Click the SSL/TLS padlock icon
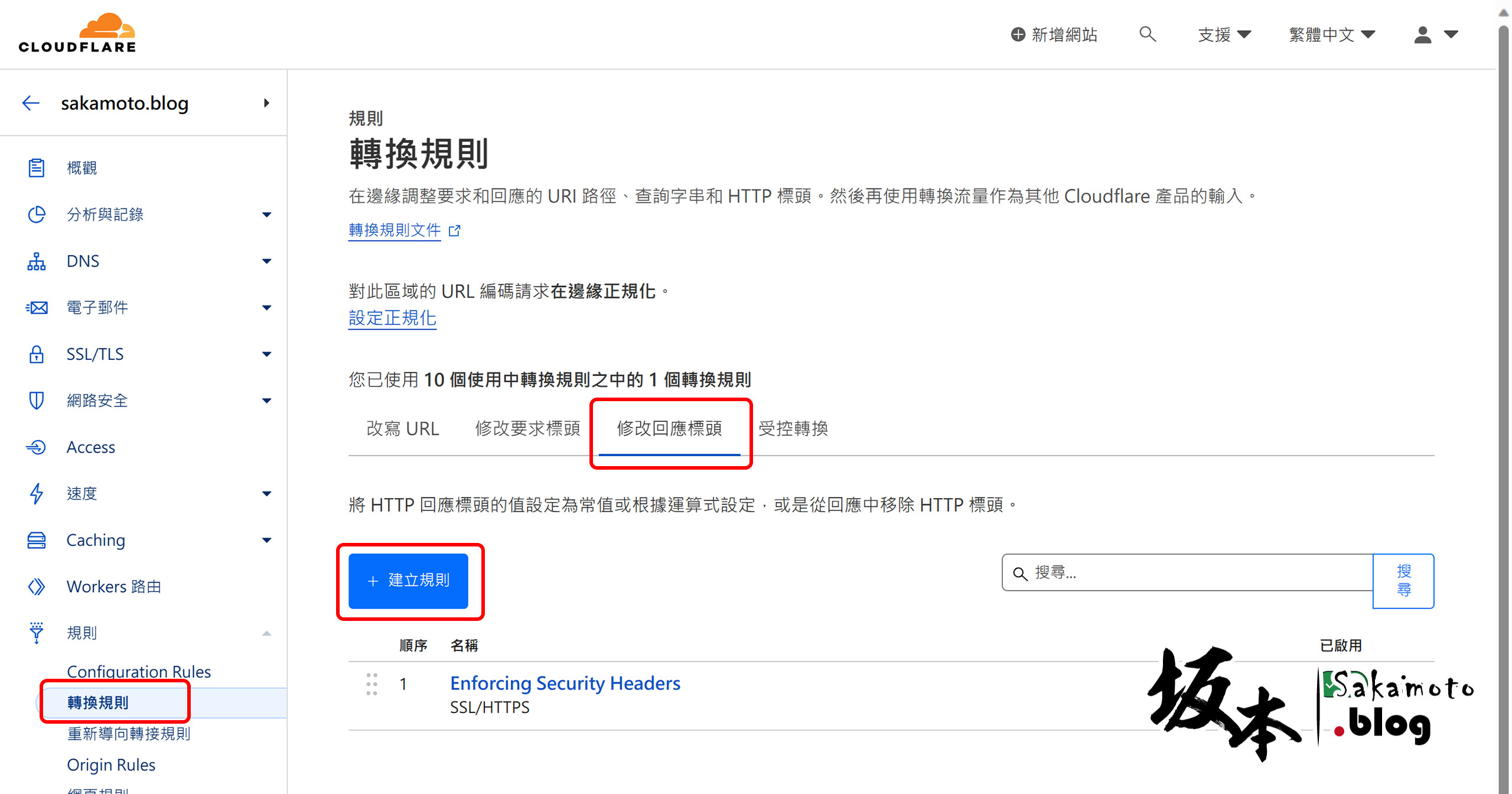The width and height of the screenshot is (1512, 794). (36, 354)
